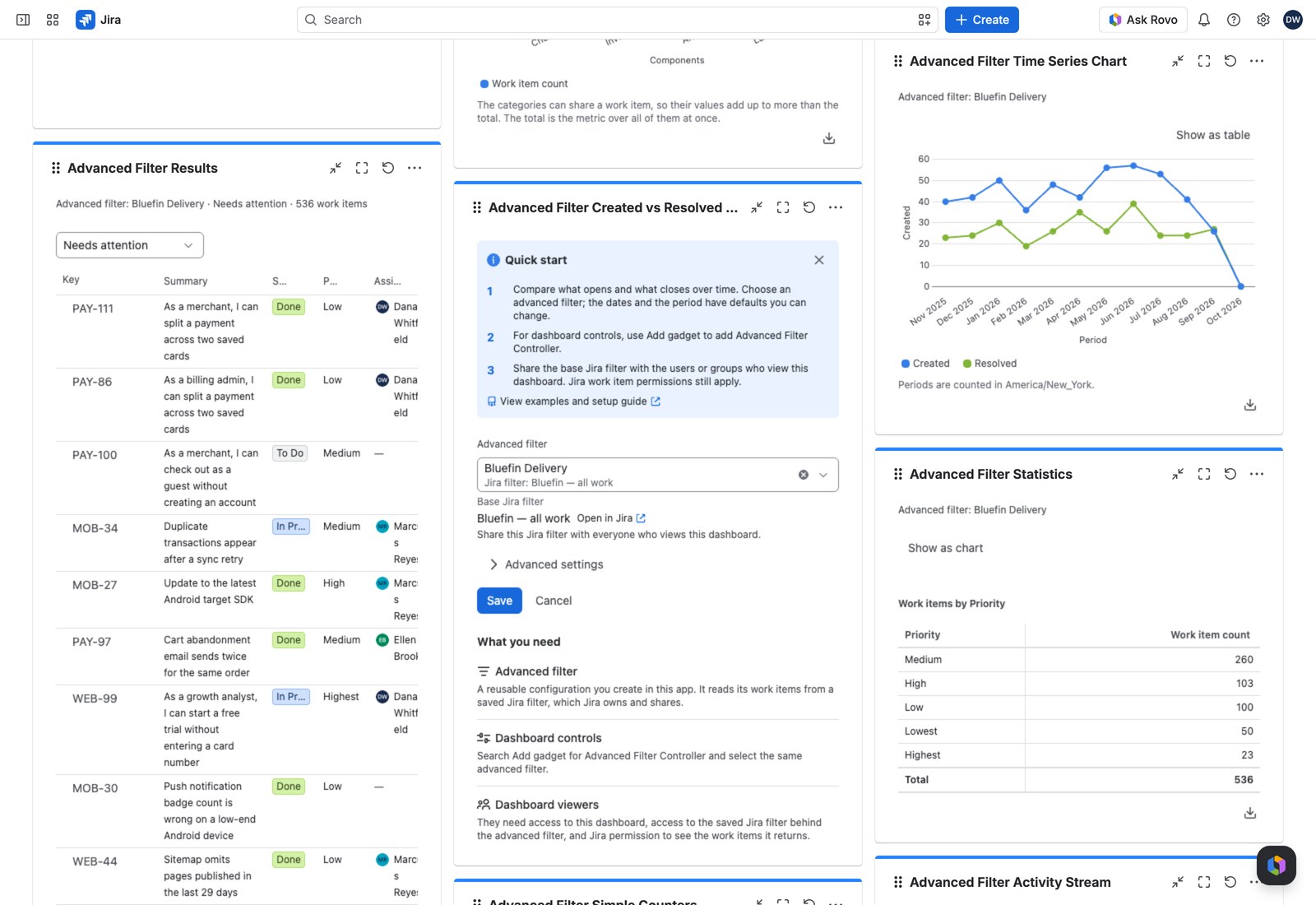Clear the Bluefin Delivery filter selection
The width and height of the screenshot is (1316, 905).
coord(804,475)
